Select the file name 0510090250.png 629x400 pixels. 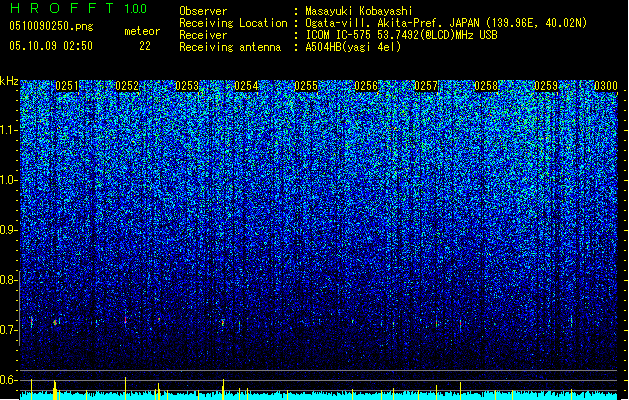[x=51, y=26]
